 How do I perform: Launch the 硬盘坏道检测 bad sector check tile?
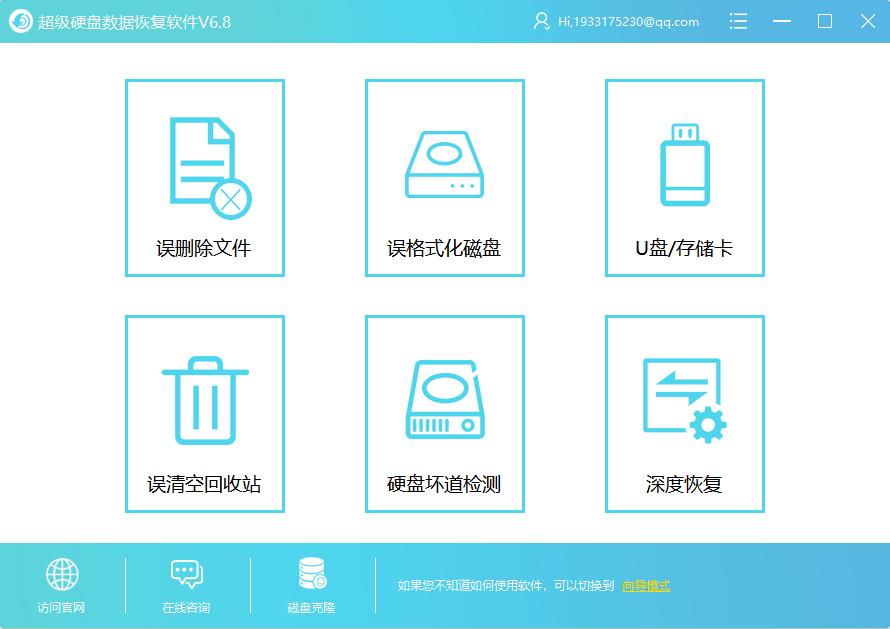click(444, 414)
